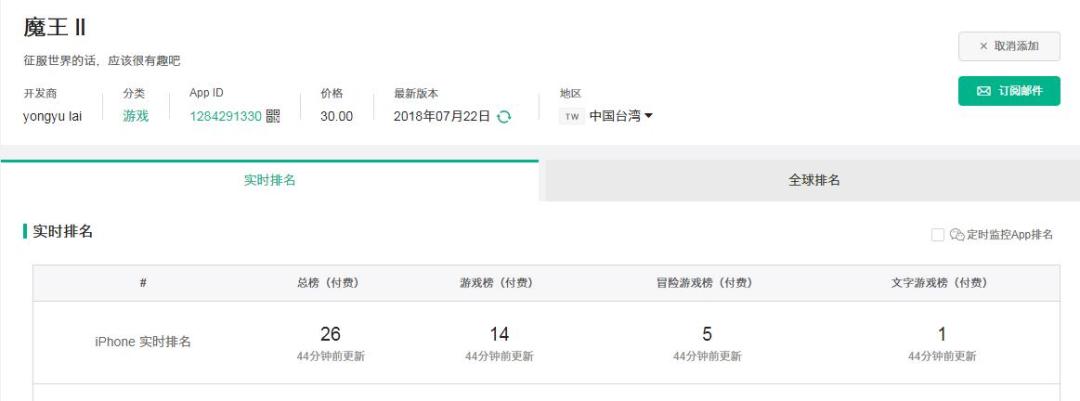Click the 总榜 rank value 26

(330, 334)
